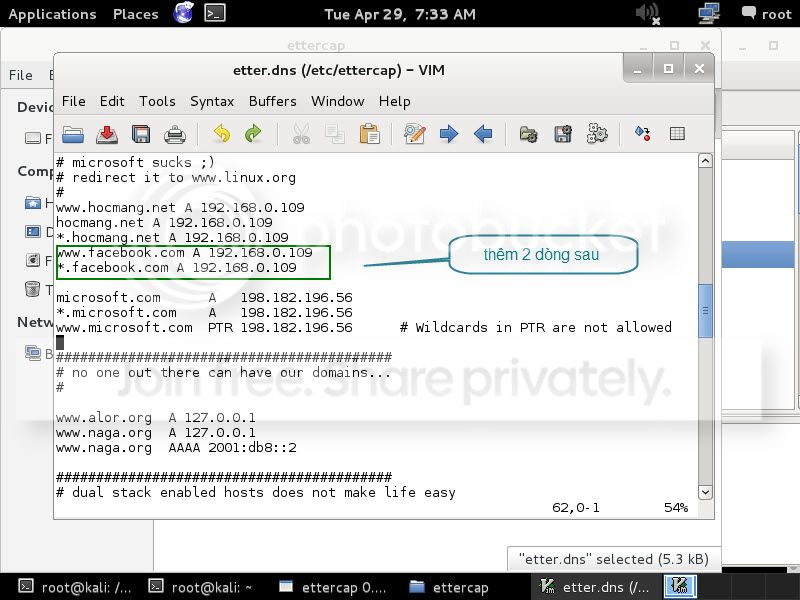Viewport: 800px width, 600px height.
Task: Click the "# redirect it to www.linux.org" line
Action: (176, 177)
